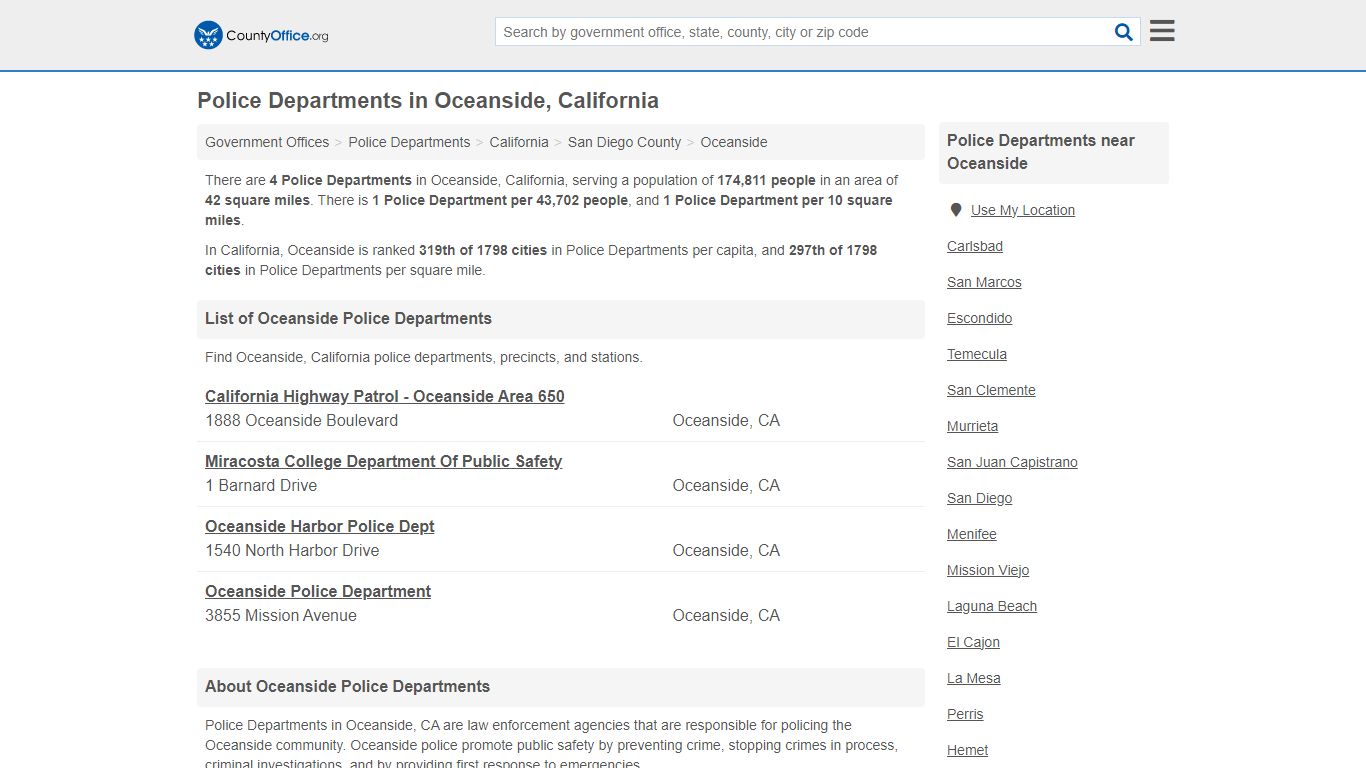Go to Murrieta police departments
Image resolution: width=1366 pixels, height=768 pixels.
tap(973, 426)
